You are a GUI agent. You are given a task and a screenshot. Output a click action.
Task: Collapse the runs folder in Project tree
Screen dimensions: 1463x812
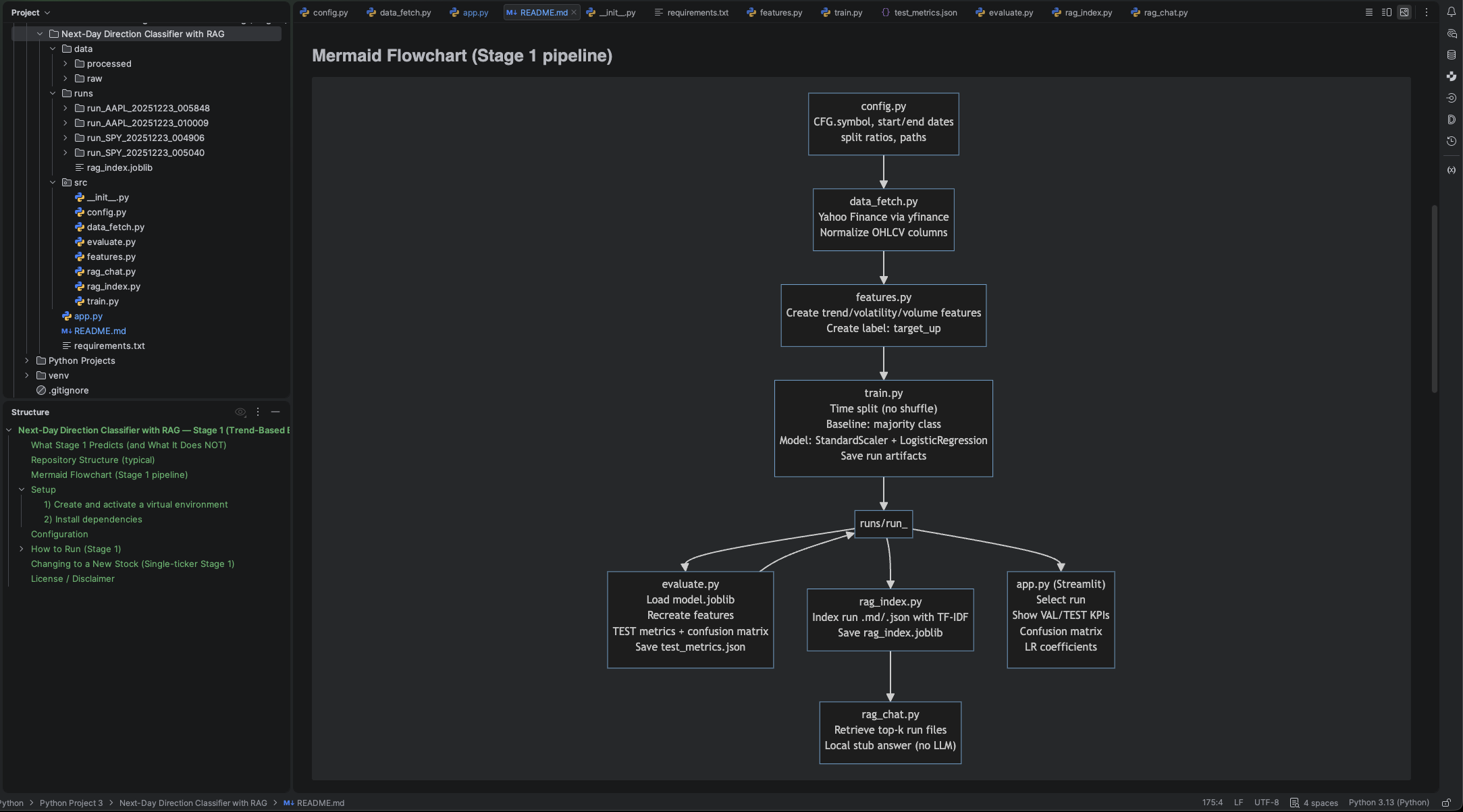(x=53, y=93)
